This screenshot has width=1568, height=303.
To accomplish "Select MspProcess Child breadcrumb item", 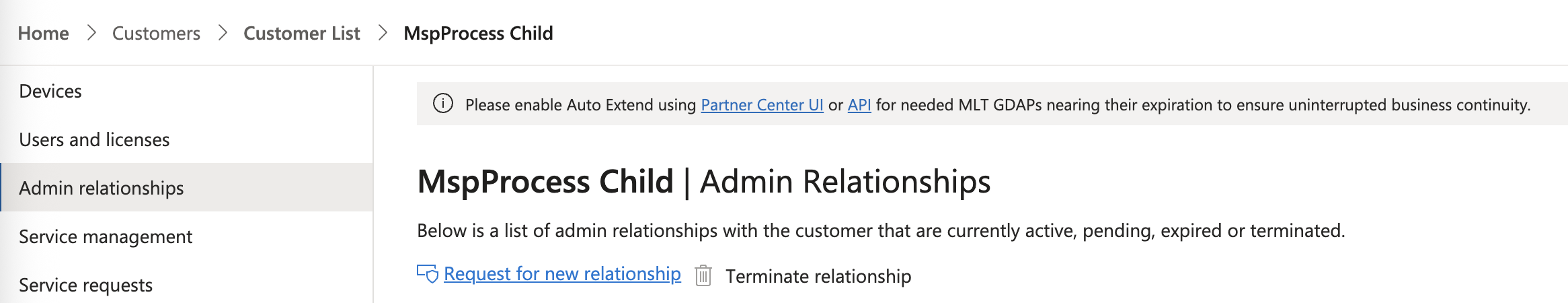I will click(x=478, y=33).
